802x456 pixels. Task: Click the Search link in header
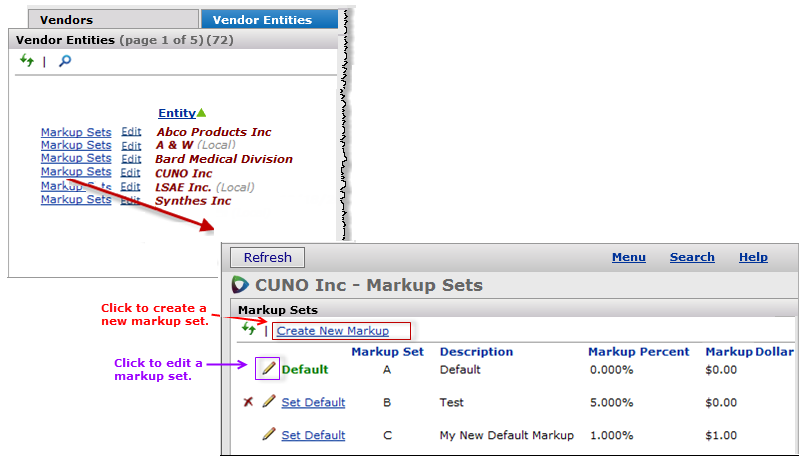coord(692,257)
